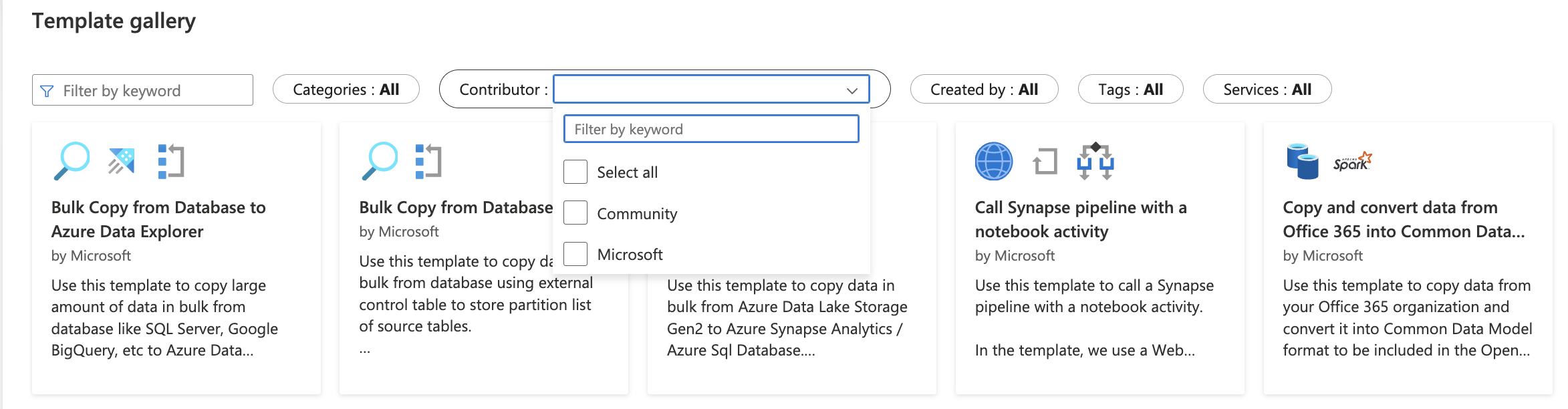Collapse the Contributor dropdown chevron
This screenshot has height=409, width=1568.
[852, 90]
